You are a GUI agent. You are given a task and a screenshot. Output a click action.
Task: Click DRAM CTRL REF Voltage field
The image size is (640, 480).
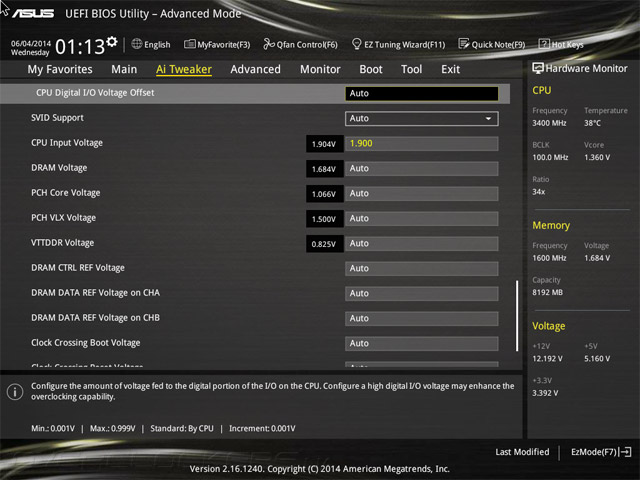[x=422, y=269]
